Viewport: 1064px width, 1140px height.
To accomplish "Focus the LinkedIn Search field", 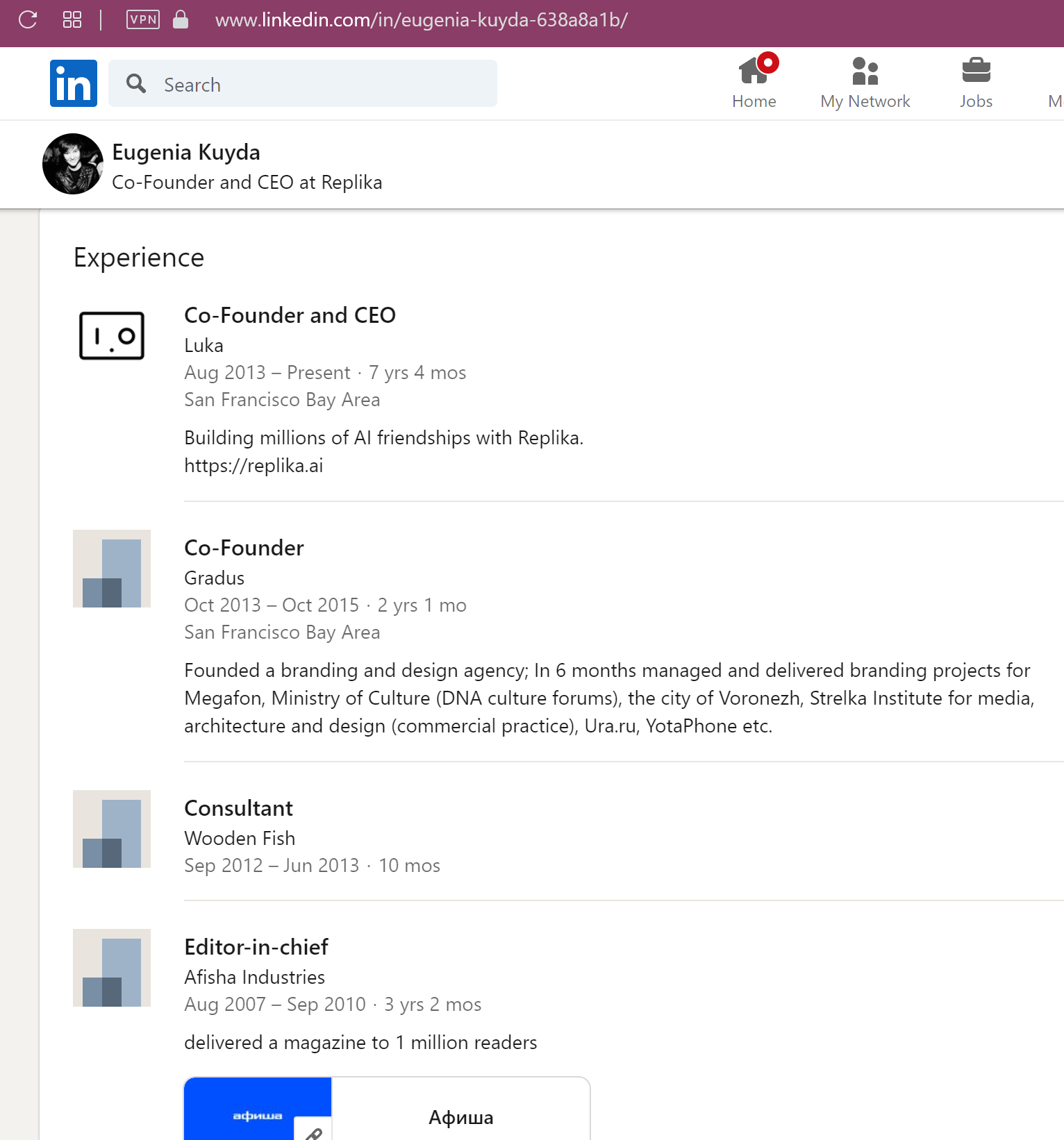I will coord(303,83).
